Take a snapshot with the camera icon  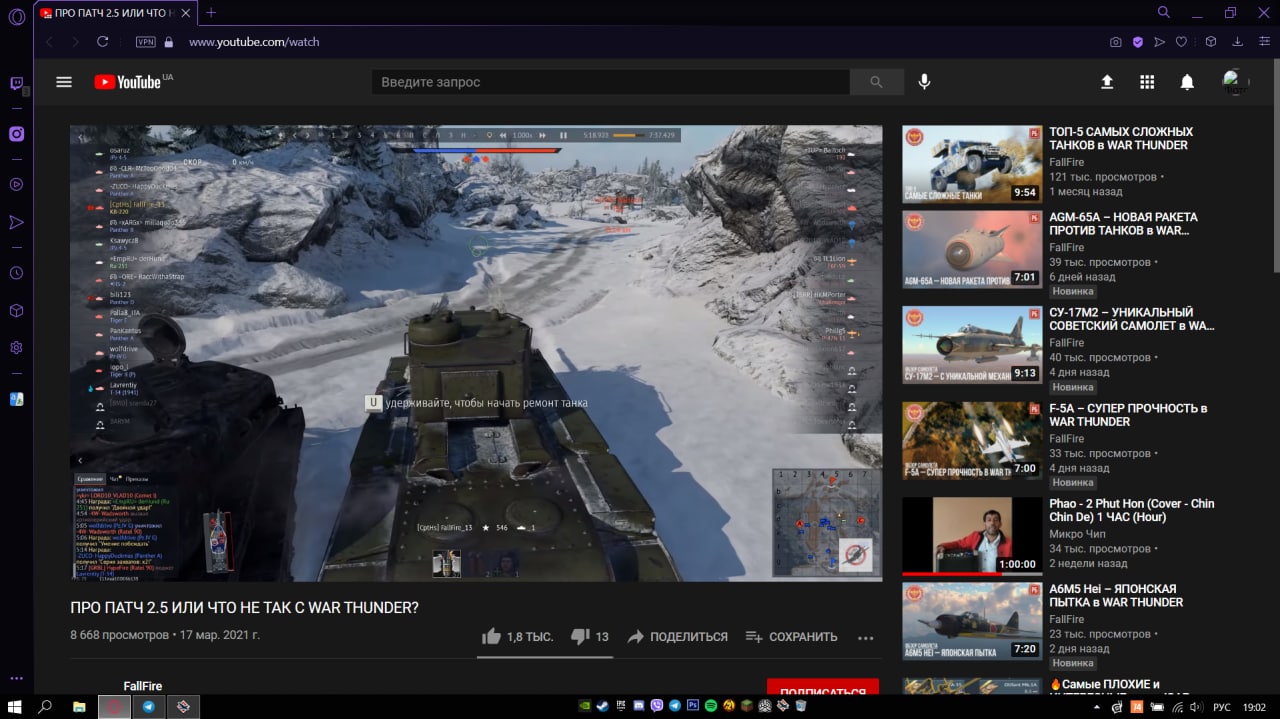tap(1116, 42)
